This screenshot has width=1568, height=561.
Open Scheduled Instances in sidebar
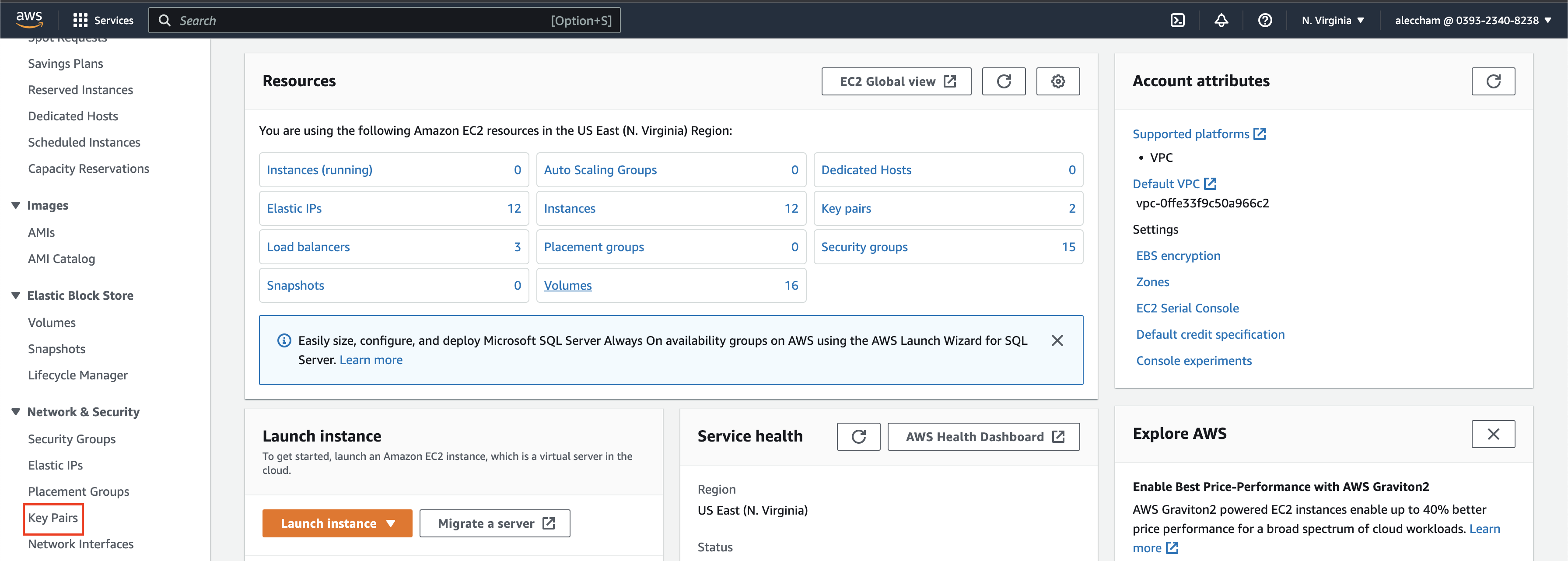point(84,142)
